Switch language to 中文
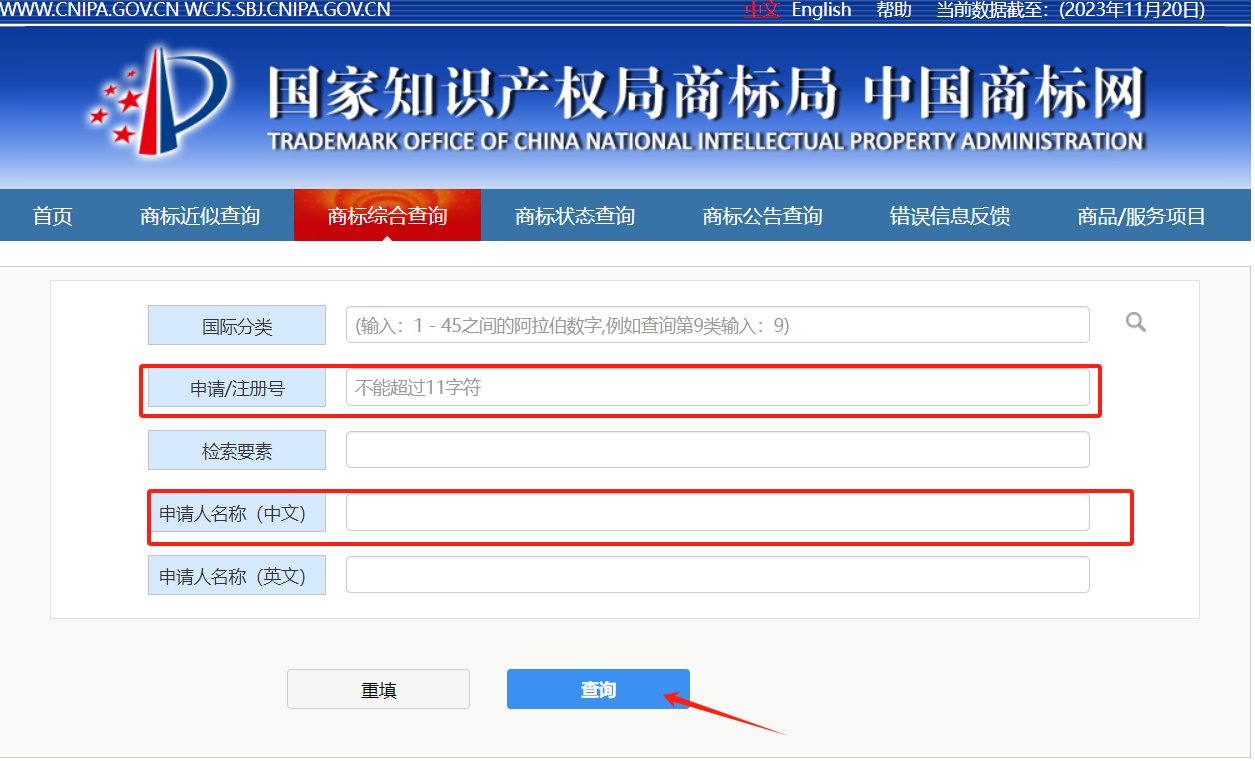Viewport: 1255px width, 761px height. coord(761,10)
